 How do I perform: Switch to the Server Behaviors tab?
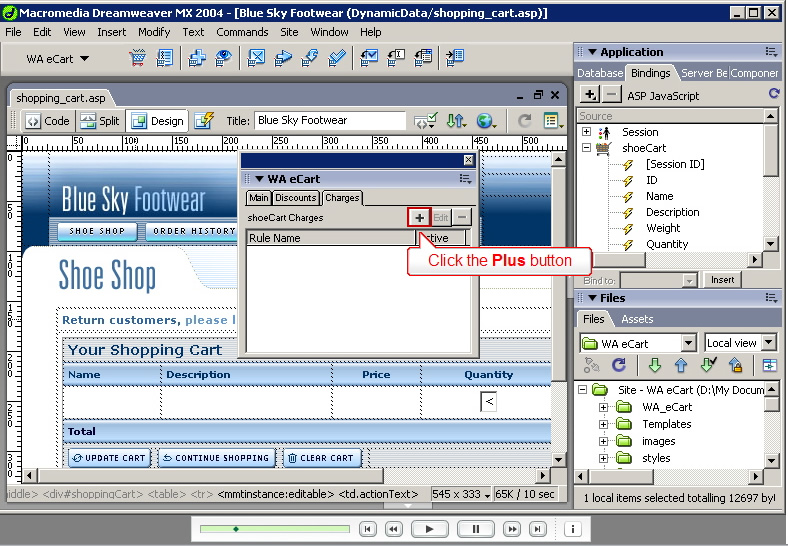pos(704,73)
